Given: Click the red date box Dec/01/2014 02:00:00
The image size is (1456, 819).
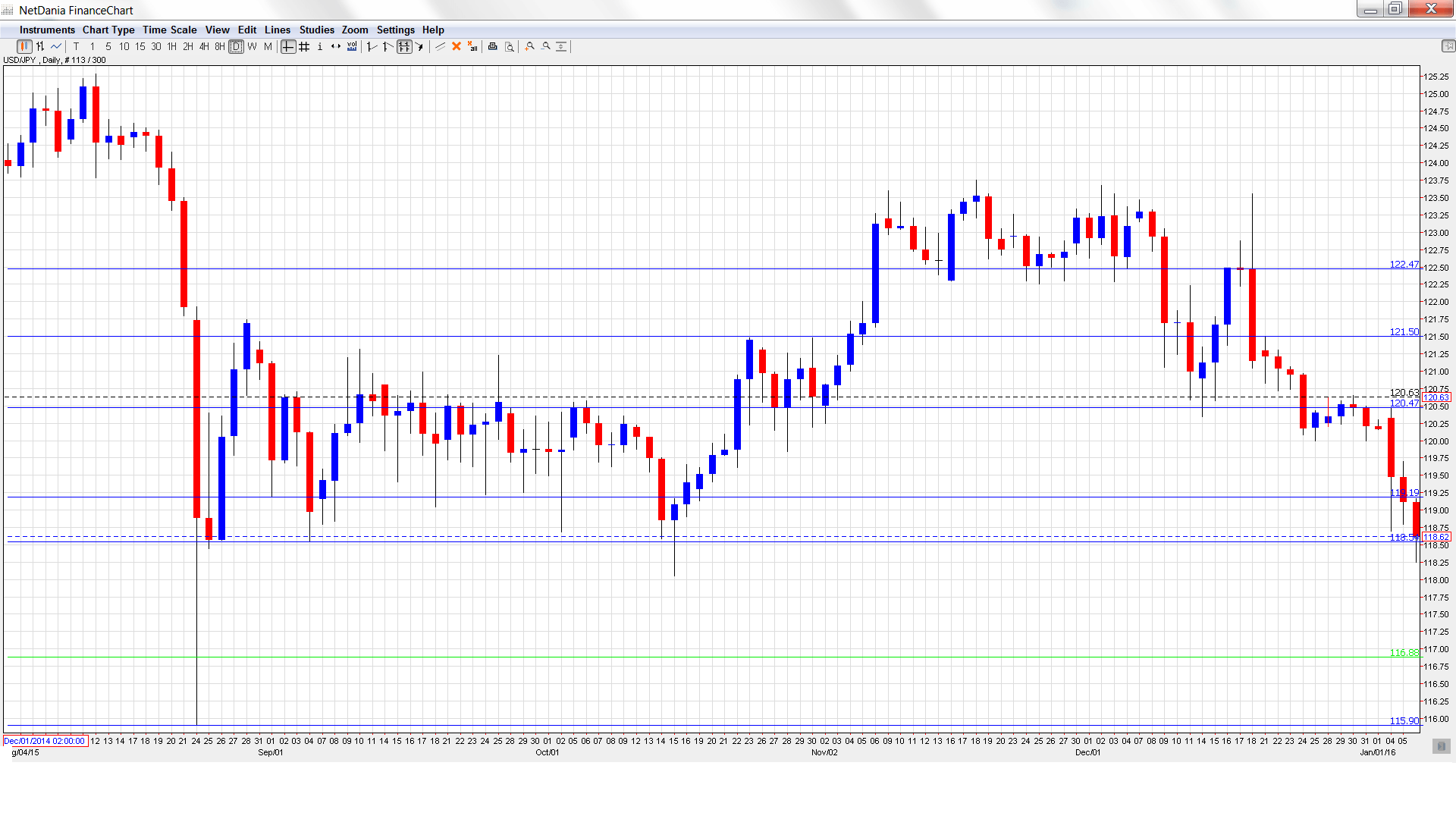Looking at the screenshot, I should click(x=45, y=741).
